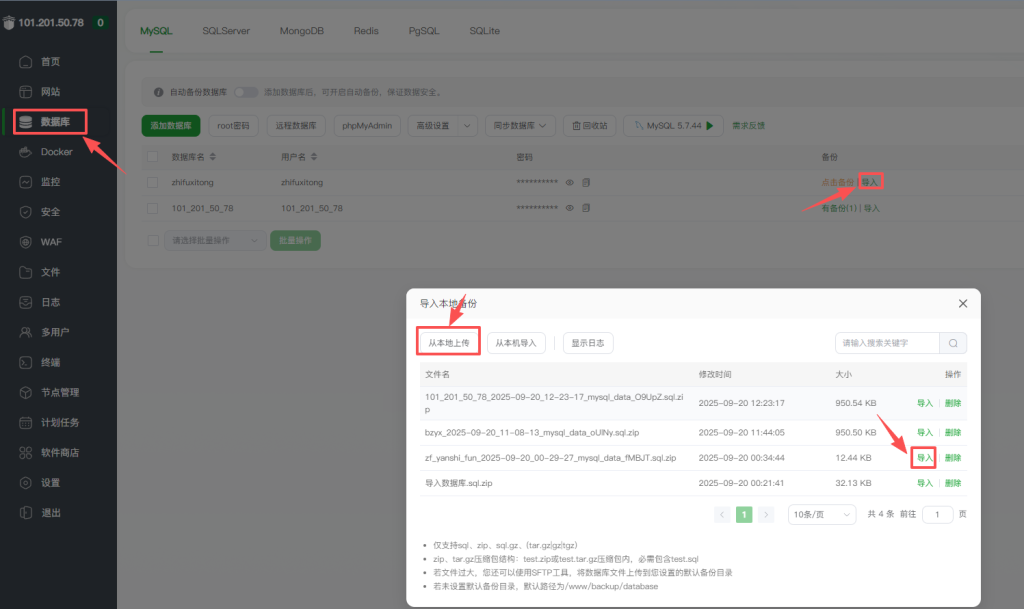Switch to the MongoDB tab
This screenshot has width=1024, height=609.
click(301, 31)
